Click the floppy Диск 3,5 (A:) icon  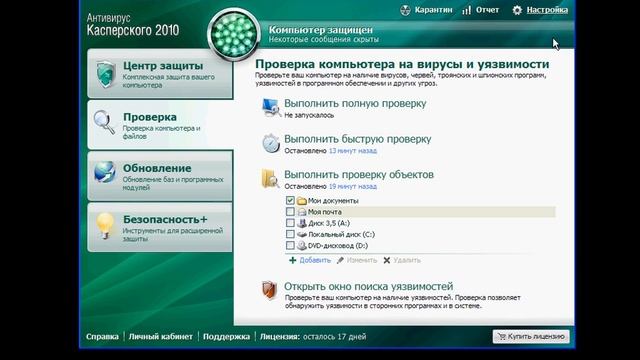point(302,223)
